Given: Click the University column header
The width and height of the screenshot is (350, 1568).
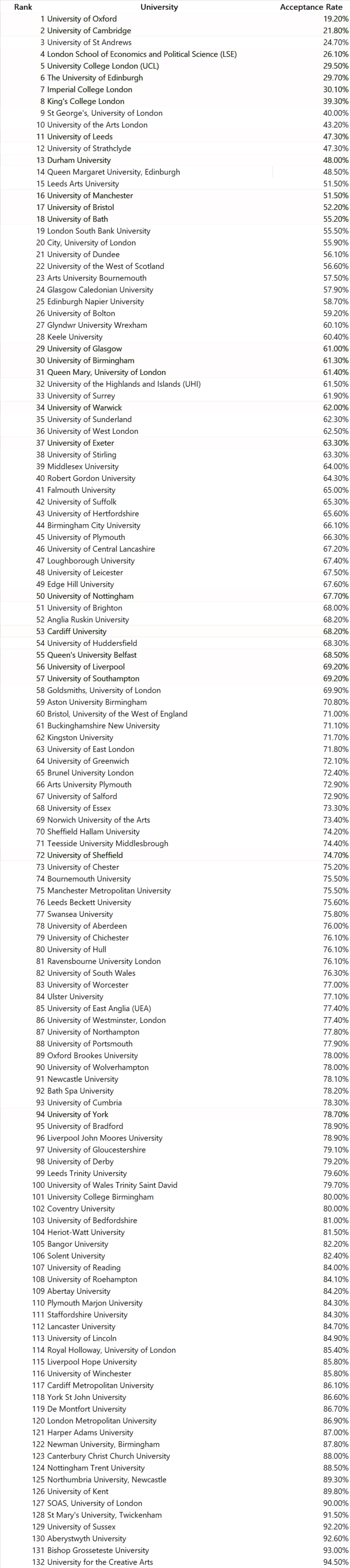Looking at the screenshot, I should point(159,7).
